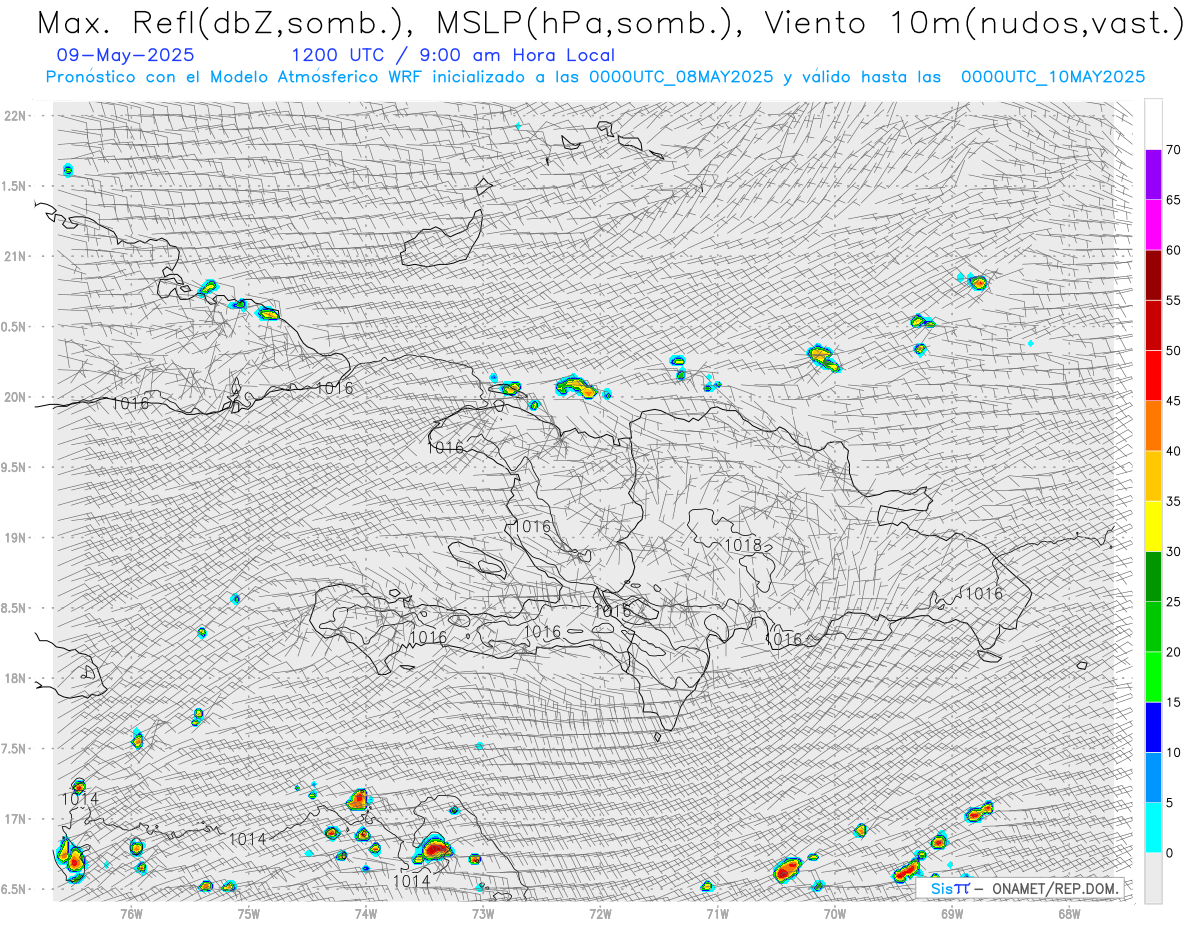
Task: Select the '68W' longitude axis label
Action: [x=1069, y=913]
